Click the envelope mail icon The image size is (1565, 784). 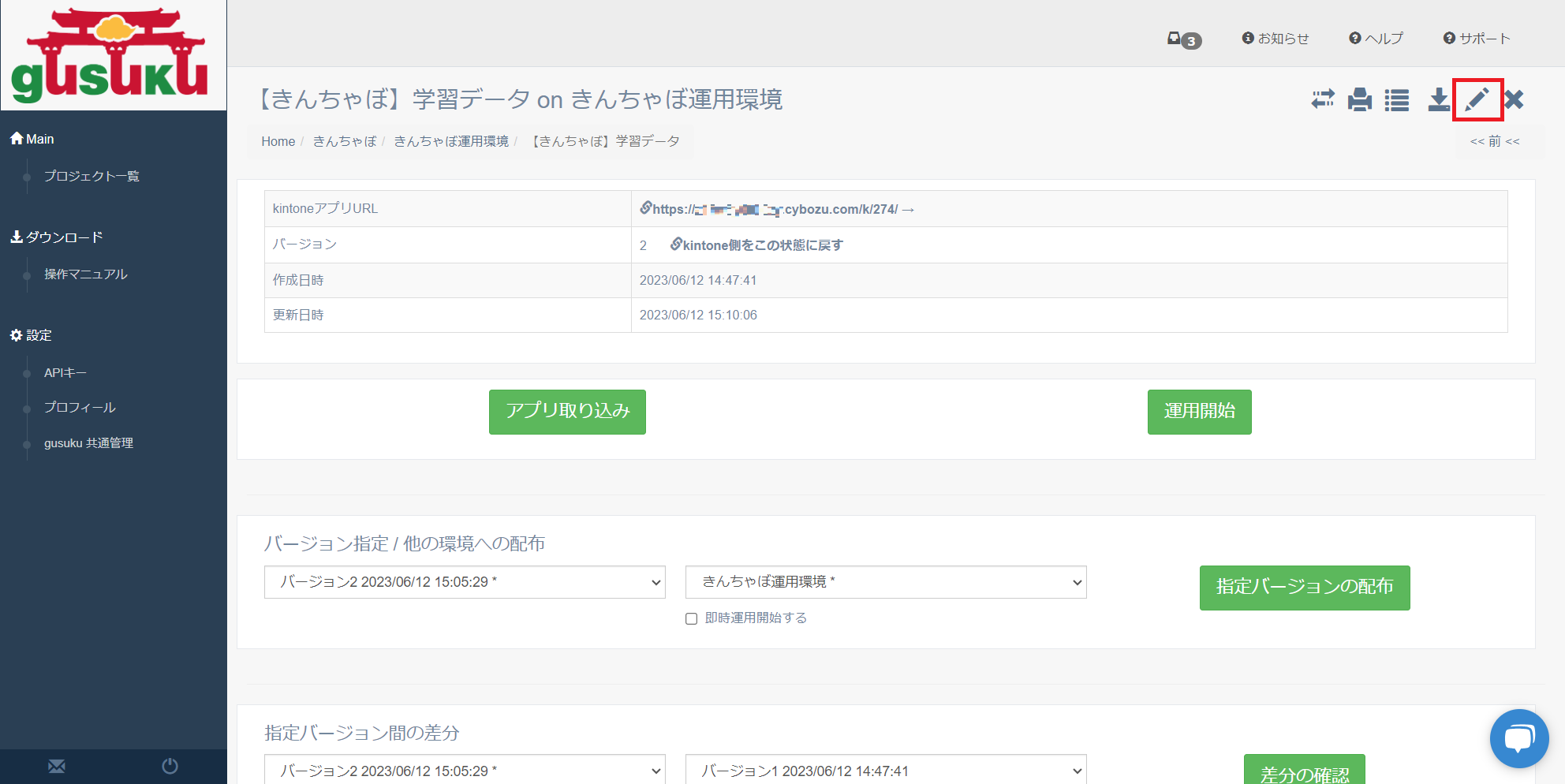pyautogui.click(x=57, y=766)
